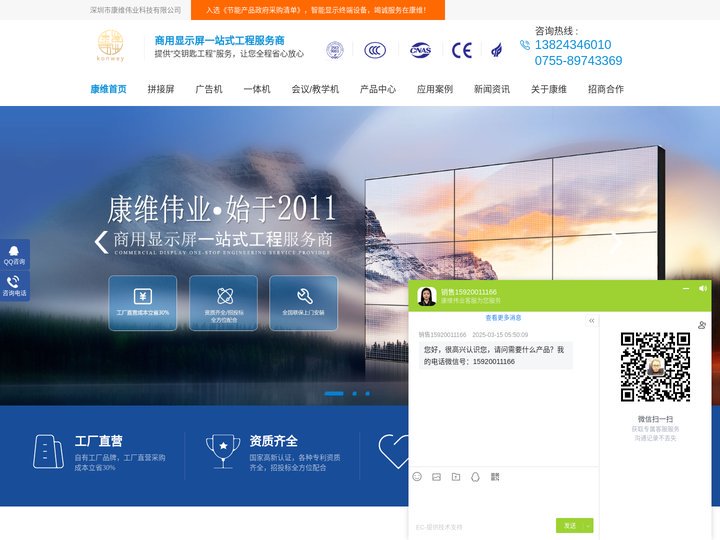This screenshot has height=540, width=720.
Task: Click the Konwey logo in the header
Action: 111,45
